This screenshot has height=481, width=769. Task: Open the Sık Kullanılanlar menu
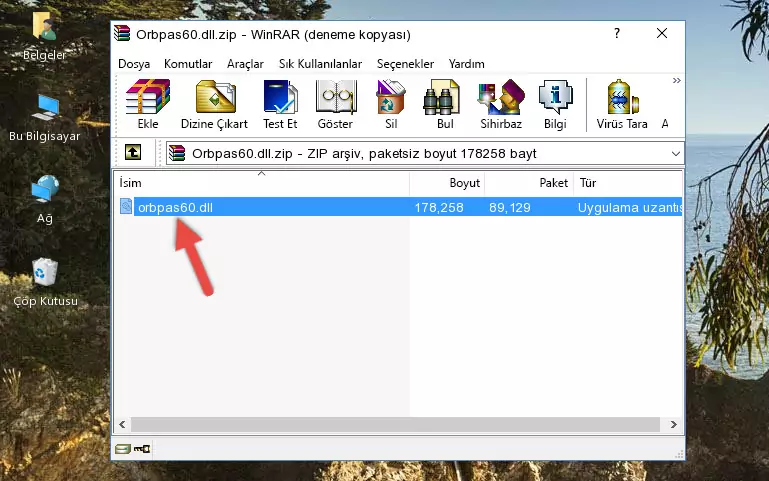point(320,64)
